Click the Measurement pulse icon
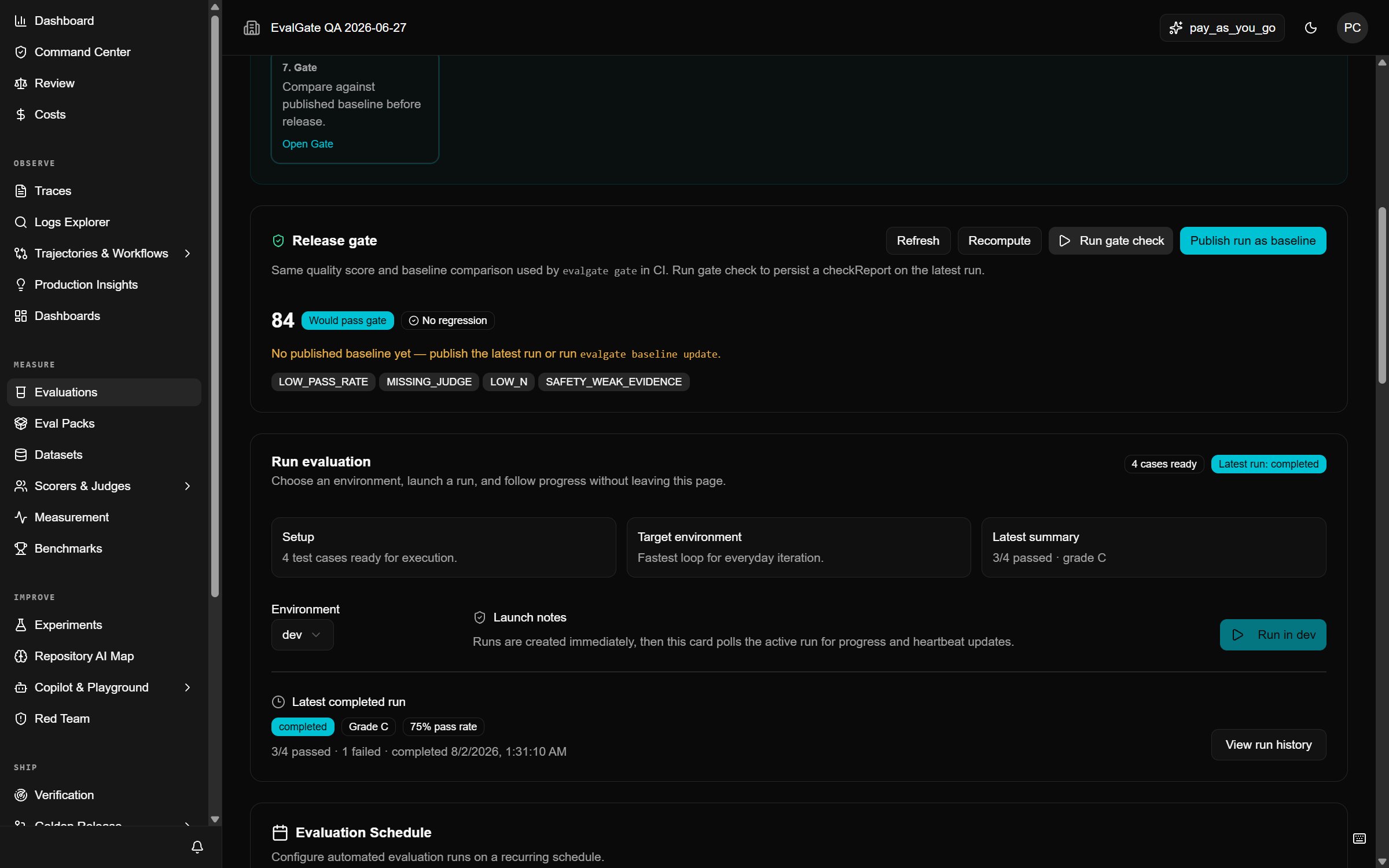This screenshot has height=868, width=1389. click(x=21, y=517)
